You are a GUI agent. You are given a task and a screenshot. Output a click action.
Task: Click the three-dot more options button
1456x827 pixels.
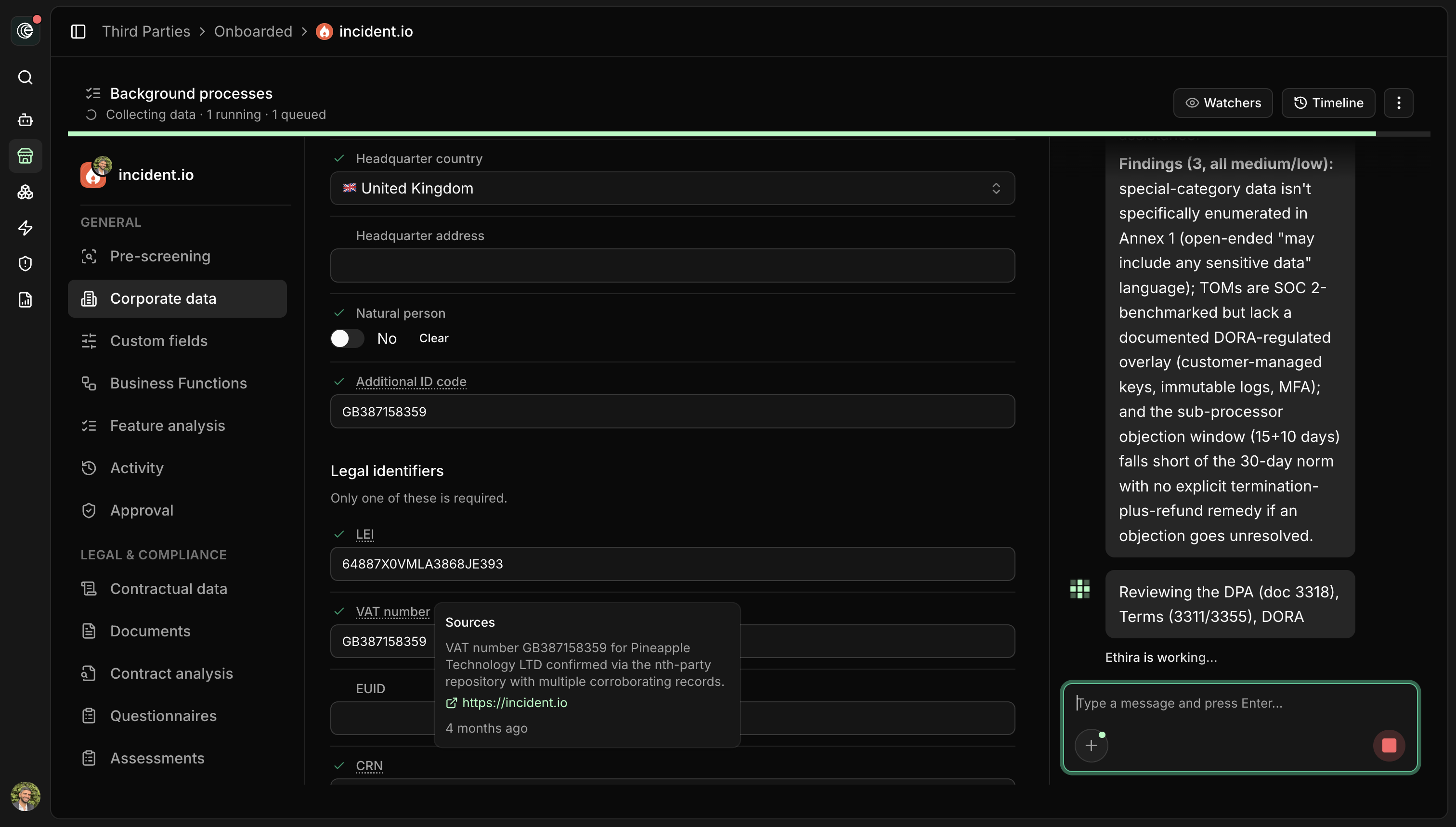click(x=1398, y=103)
